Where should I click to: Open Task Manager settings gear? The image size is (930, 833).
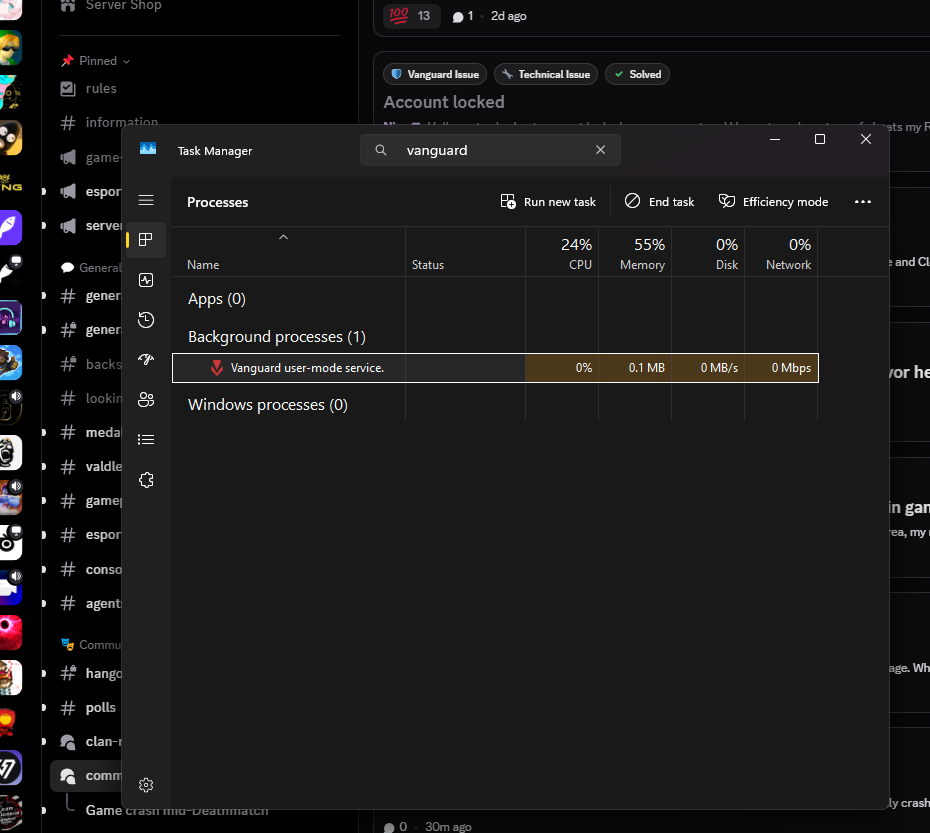(146, 785)
